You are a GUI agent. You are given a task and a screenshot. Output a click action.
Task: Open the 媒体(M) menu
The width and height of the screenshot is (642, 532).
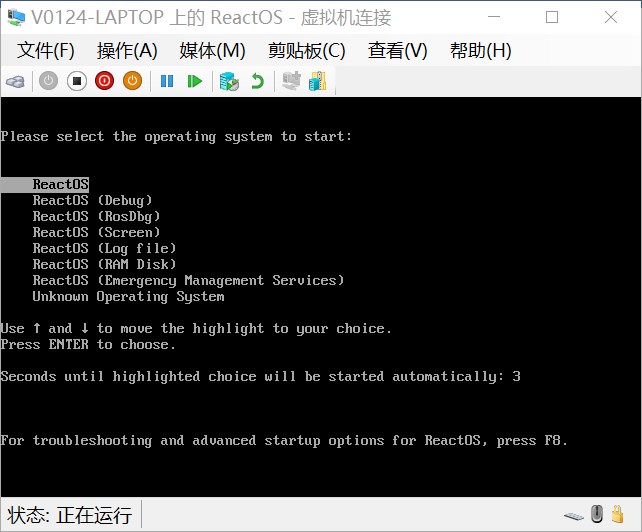click(x=212, y=51)
